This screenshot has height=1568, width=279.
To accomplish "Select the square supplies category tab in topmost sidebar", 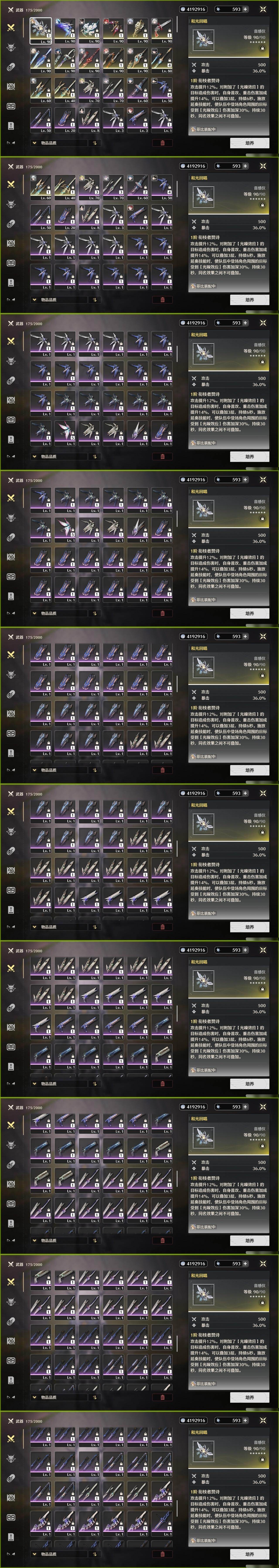I will (x=11, y=106).
